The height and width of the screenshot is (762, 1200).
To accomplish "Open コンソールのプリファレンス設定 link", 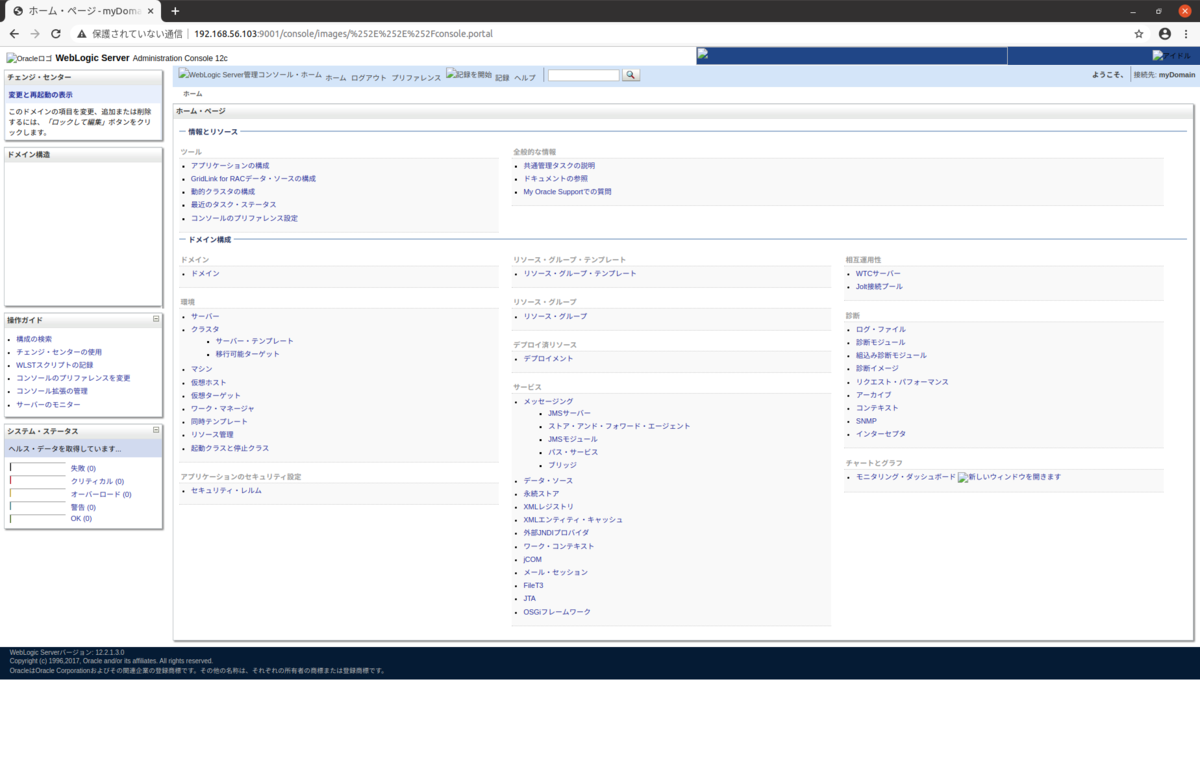I will (x=244, y=218).
